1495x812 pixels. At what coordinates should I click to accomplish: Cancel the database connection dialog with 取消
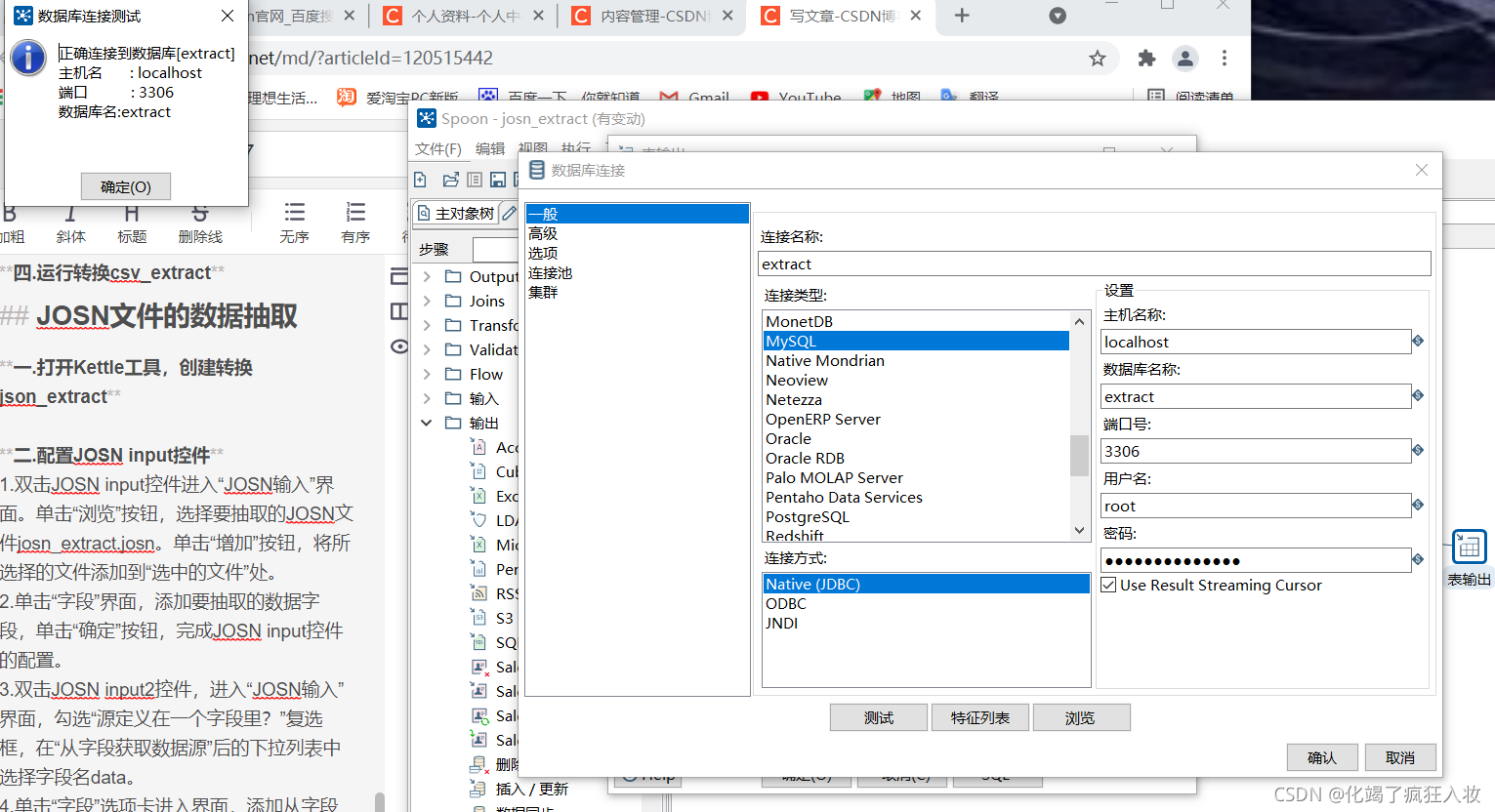[x=1399, y=757]
